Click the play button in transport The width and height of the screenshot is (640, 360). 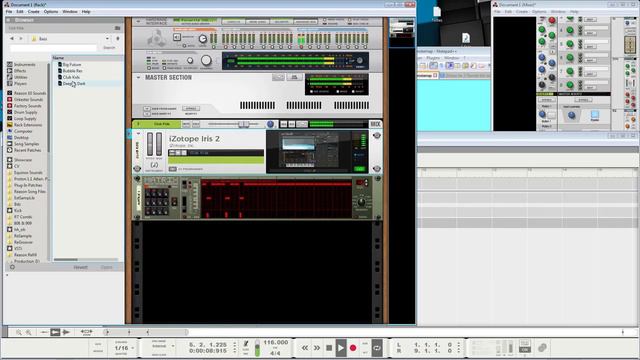click(x=341, y=348)
